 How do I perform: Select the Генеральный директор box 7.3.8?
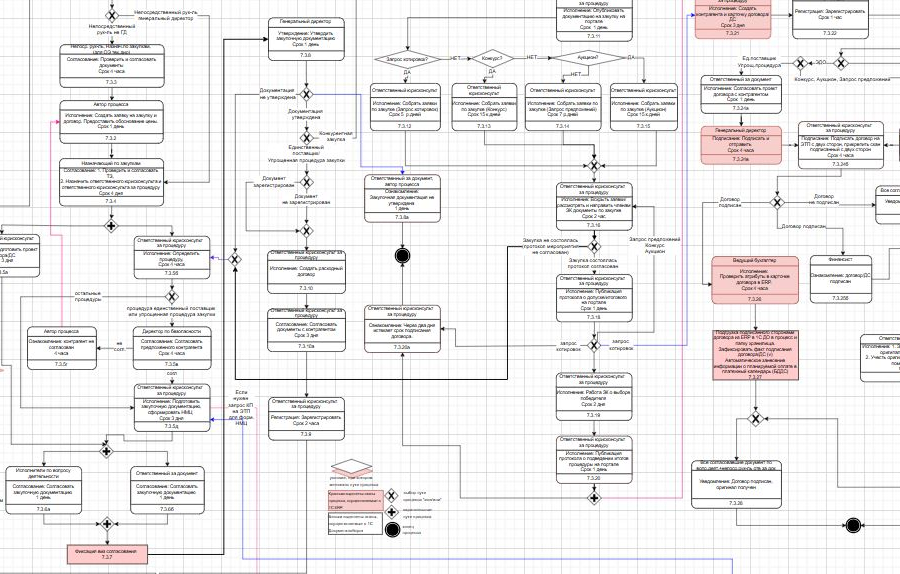click(x=307, y=39)
